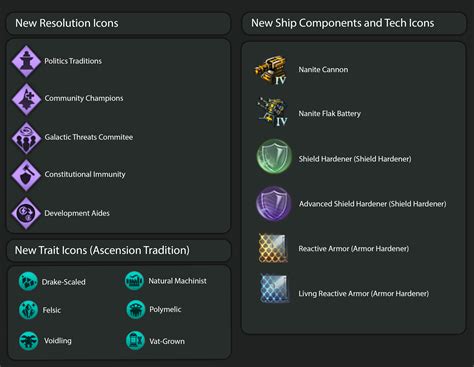474x367 pixels.
Task: Select the green Shield Hardener icon
Action: click(274, 156)
